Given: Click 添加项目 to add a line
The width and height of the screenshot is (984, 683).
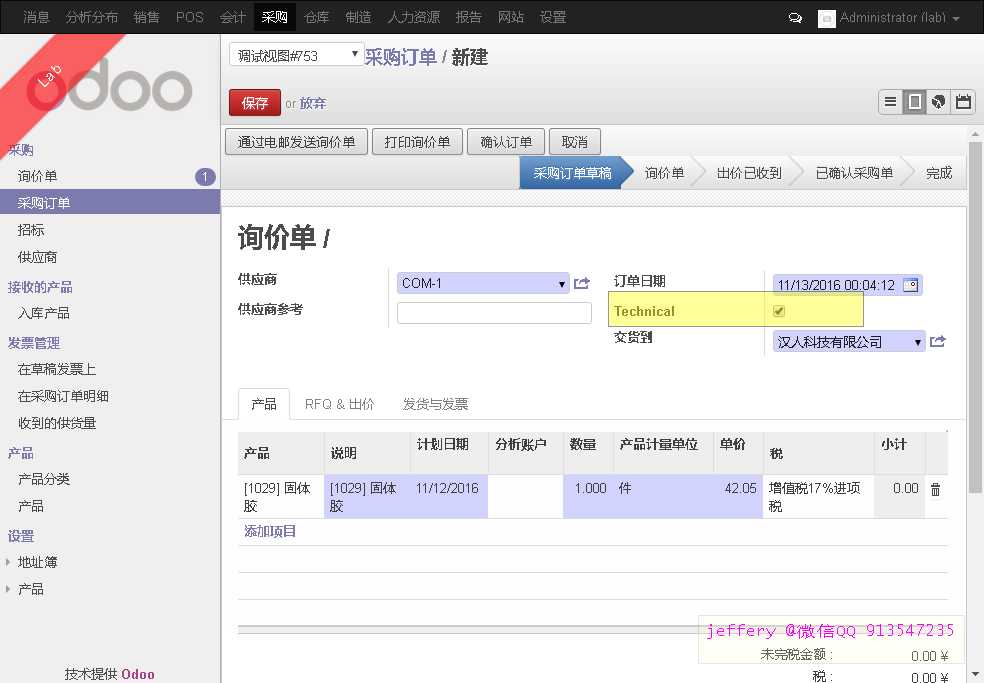Looking at the screenshot, I should click(x=270, y=531).
